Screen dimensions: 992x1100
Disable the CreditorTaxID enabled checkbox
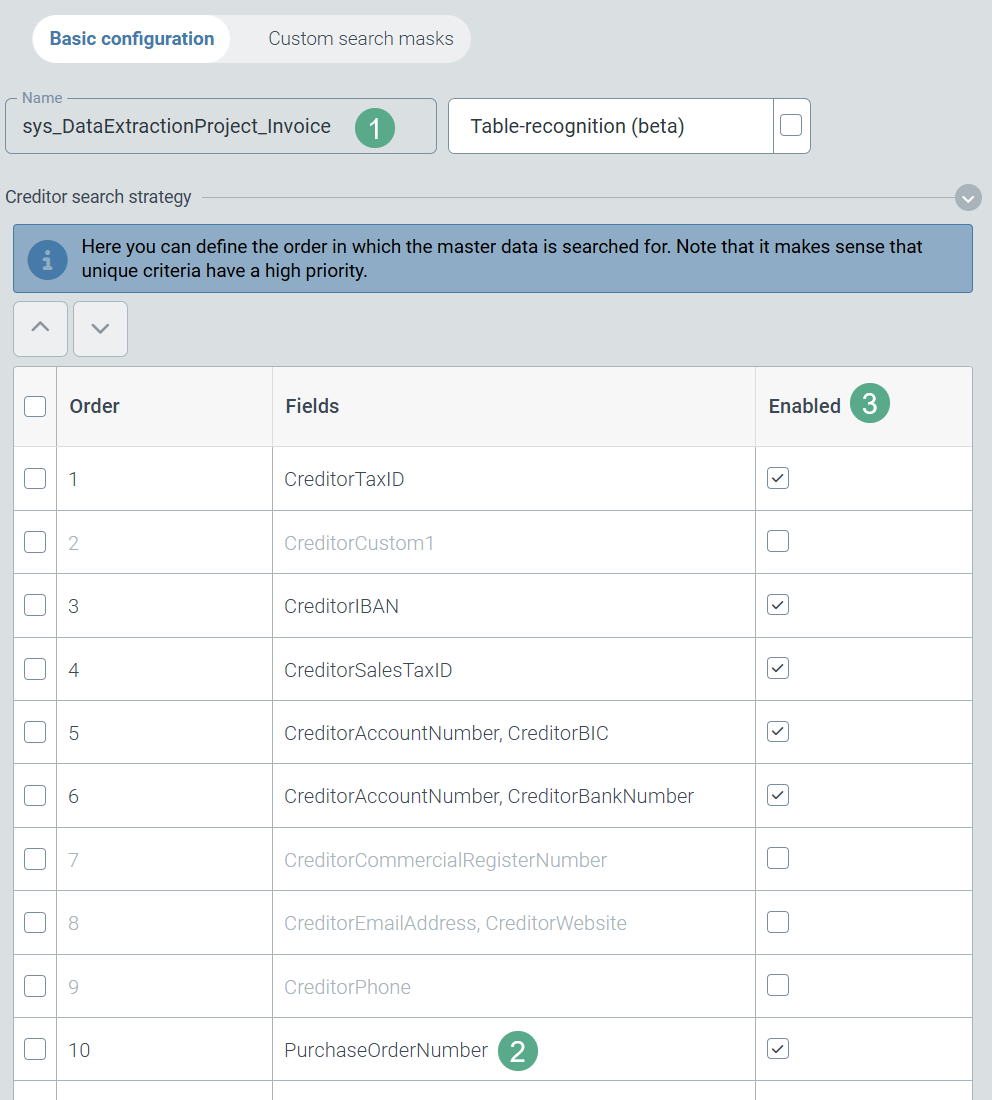pos(778,478)
